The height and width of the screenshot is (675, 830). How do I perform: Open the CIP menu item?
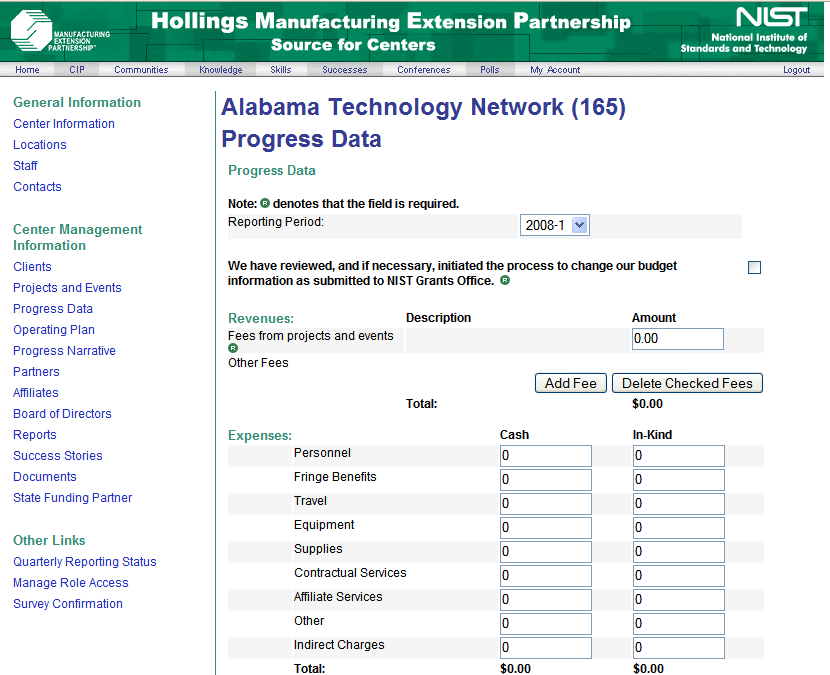tap(77, 69)
